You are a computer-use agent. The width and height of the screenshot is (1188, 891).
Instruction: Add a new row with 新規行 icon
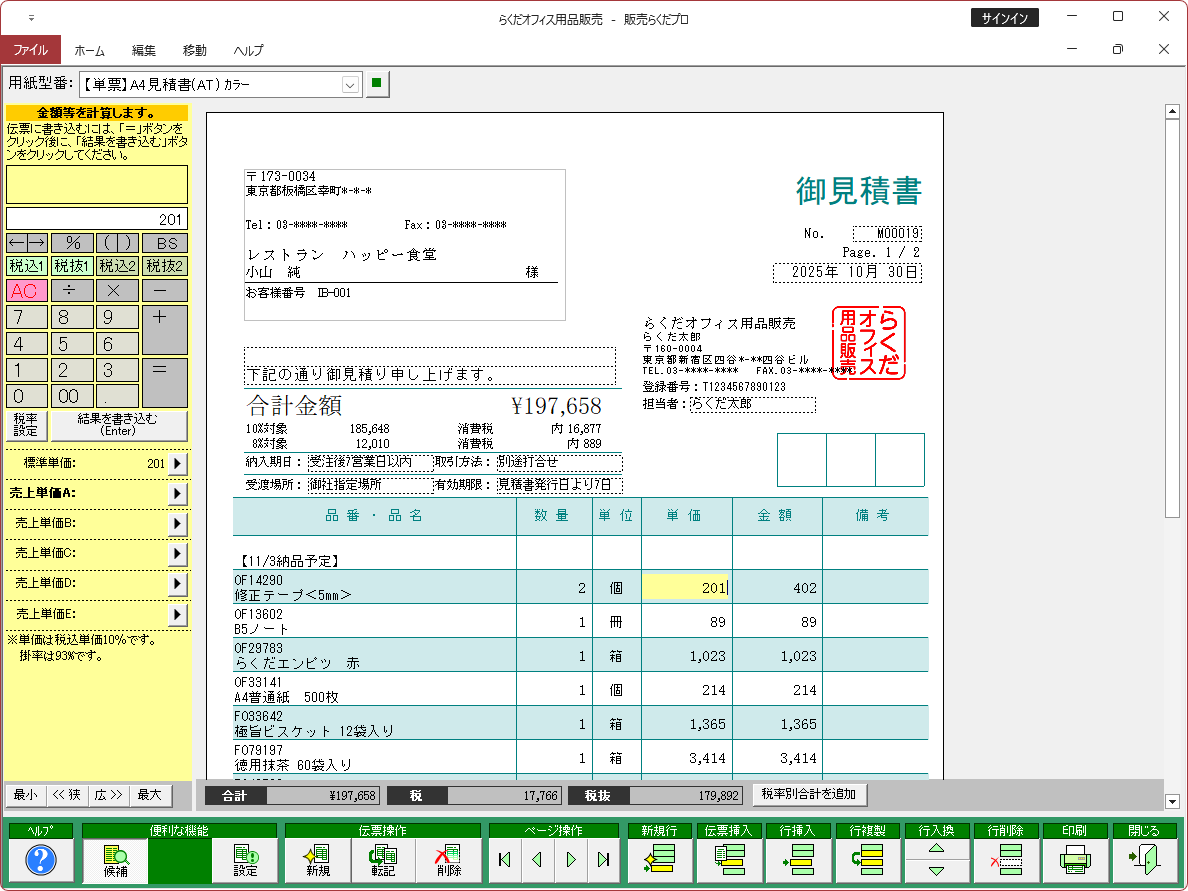tap(659, 860)
